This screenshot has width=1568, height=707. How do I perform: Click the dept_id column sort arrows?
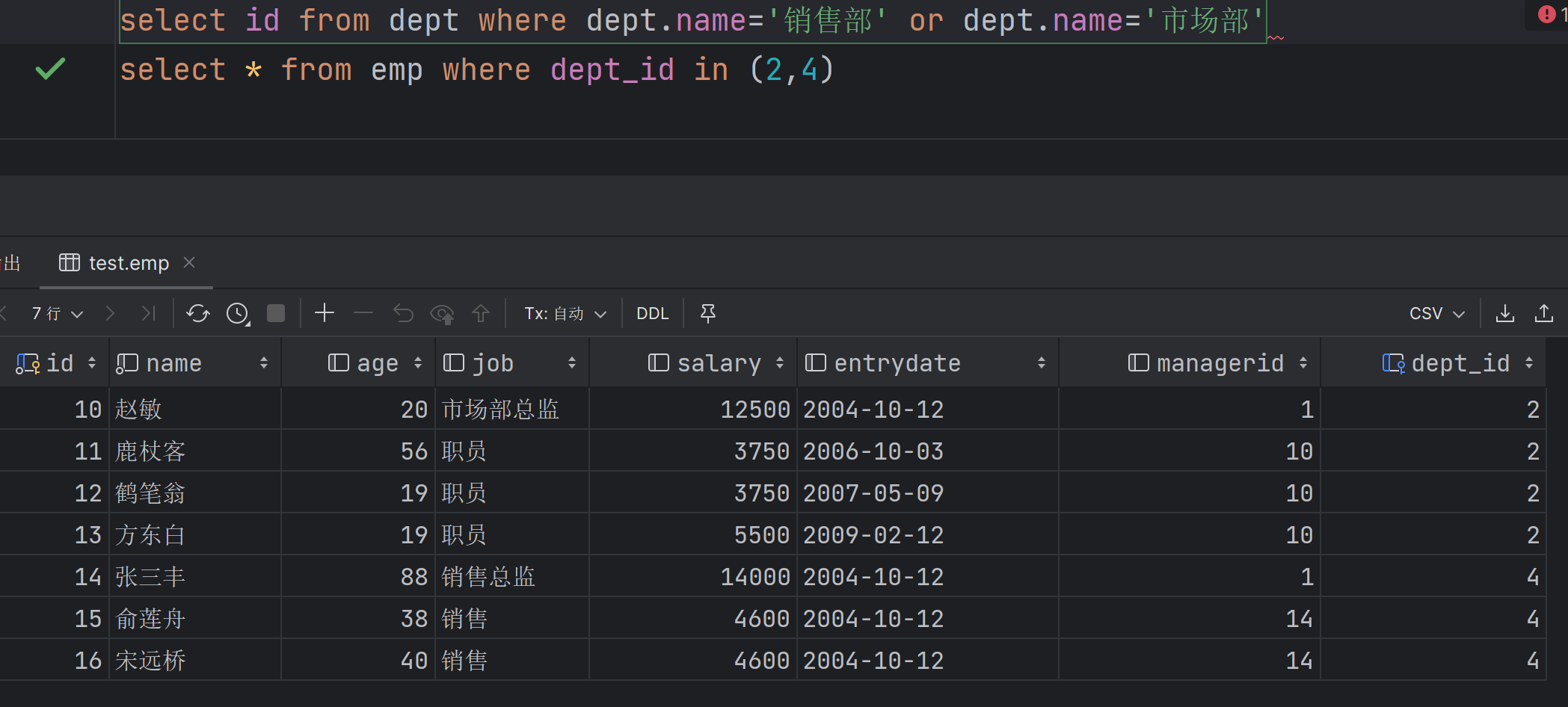1529,363
